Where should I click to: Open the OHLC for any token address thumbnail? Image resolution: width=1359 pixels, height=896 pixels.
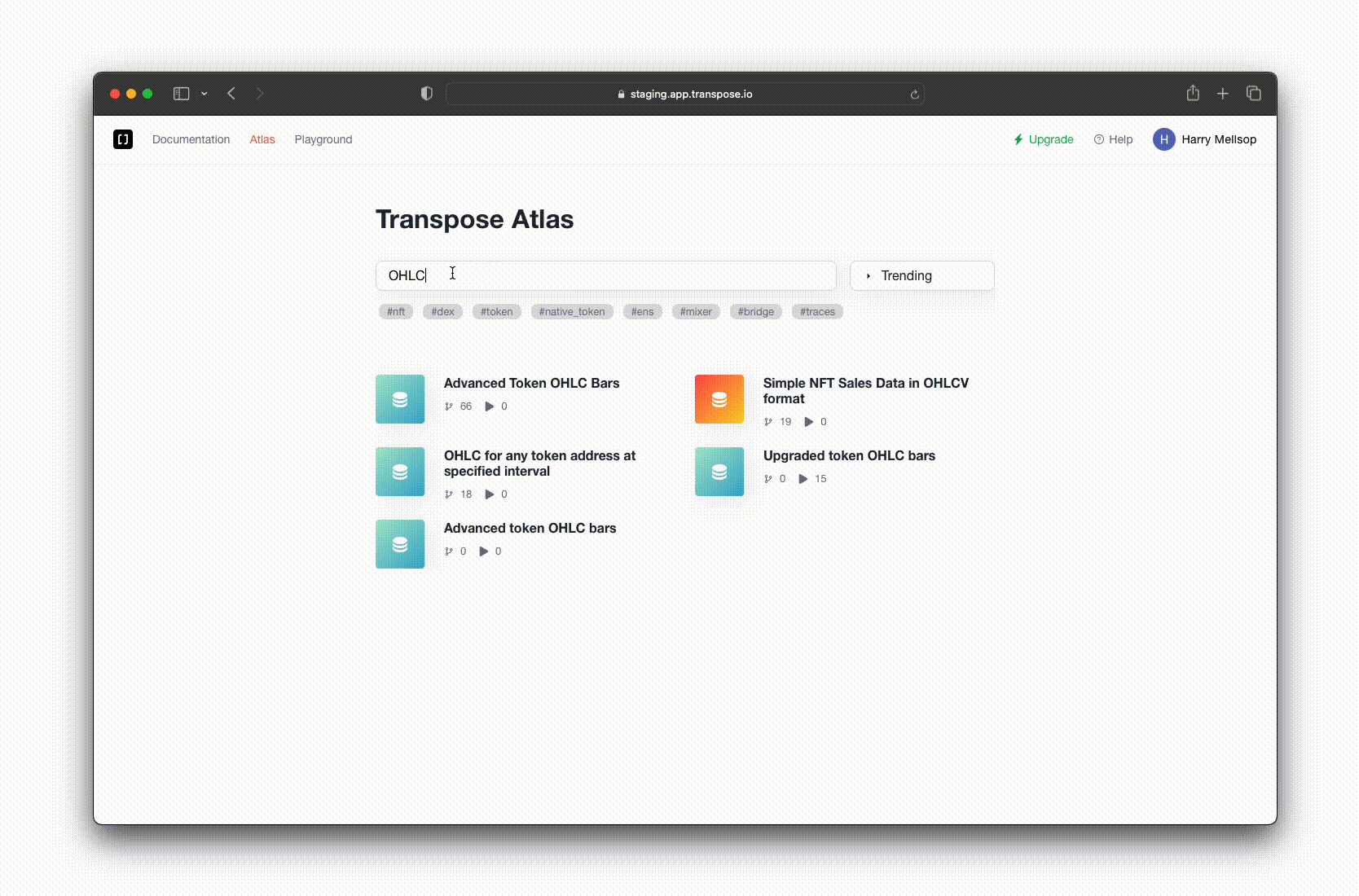[400, 472]
